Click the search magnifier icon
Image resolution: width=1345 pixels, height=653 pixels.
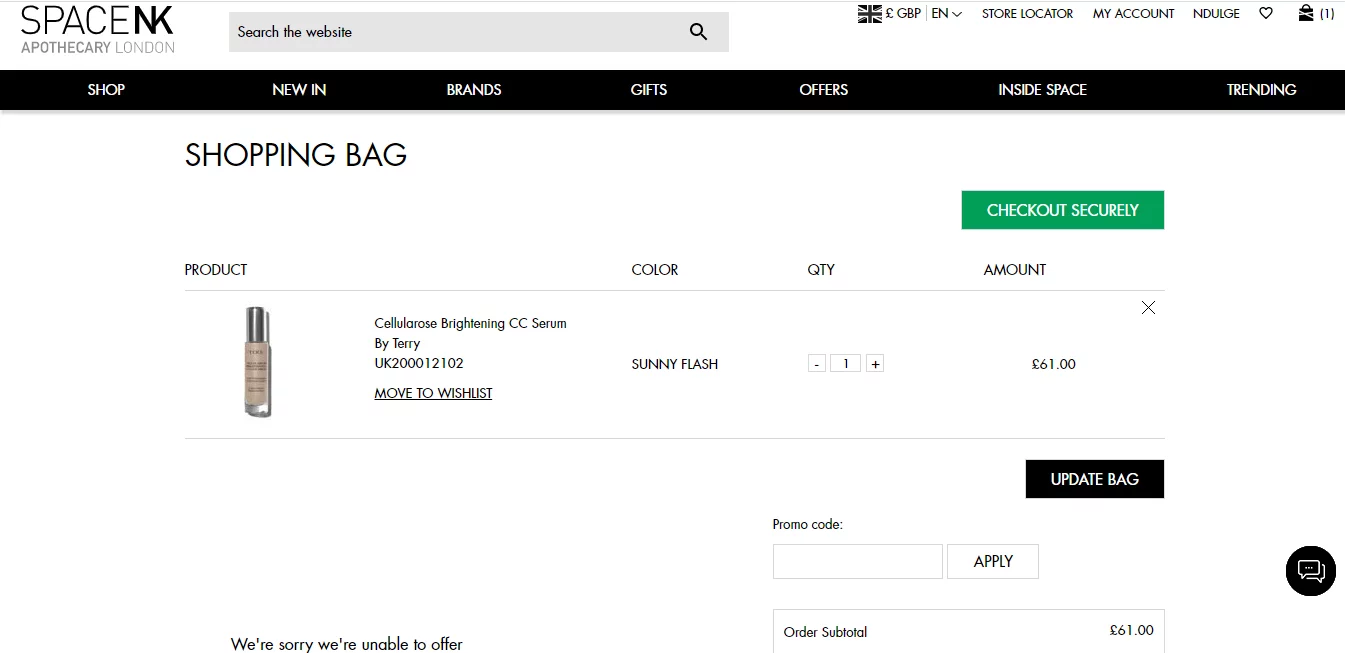(x=698, y=32)
